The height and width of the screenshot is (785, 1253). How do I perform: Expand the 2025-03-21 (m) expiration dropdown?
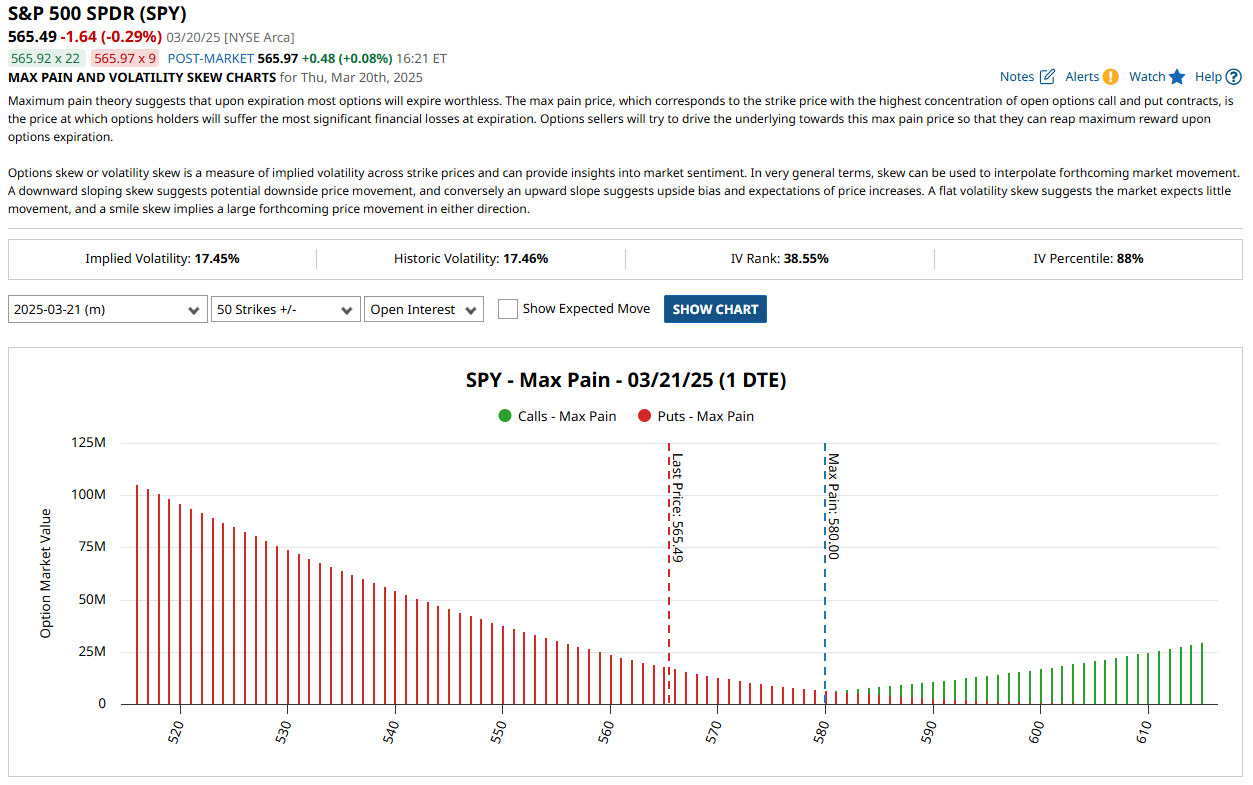pyautogui.click(x=108, y=309)
